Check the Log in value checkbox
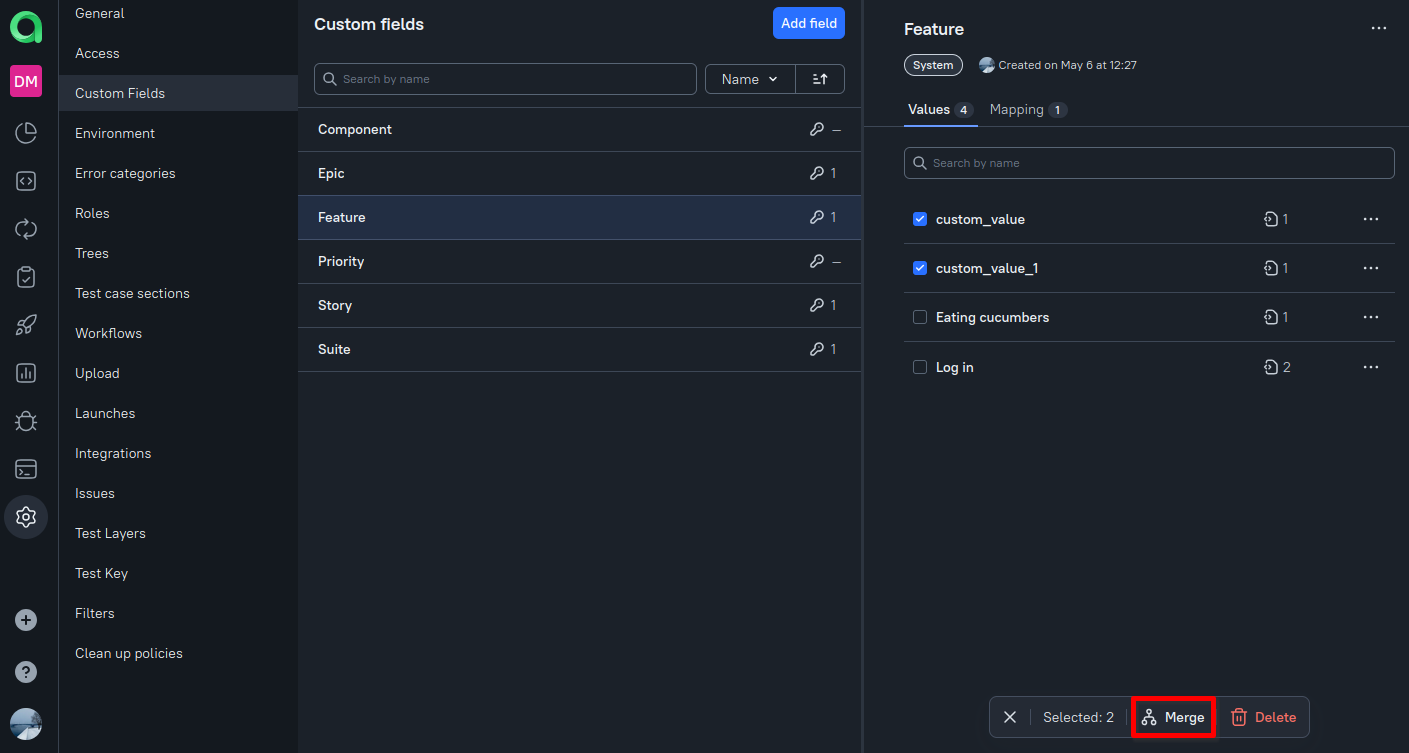The height and width of the screenshot is (753, 1409). click(x=920, y=367)
